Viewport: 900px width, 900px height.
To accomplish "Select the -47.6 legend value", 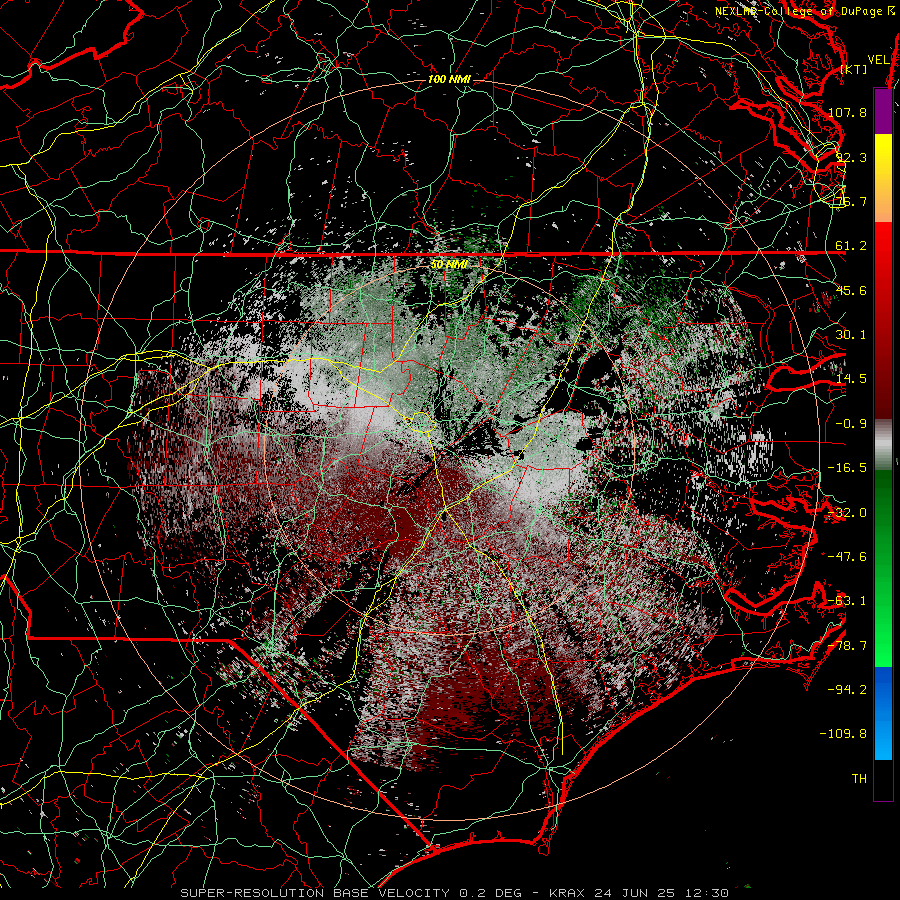I will [x=847, y=557].
